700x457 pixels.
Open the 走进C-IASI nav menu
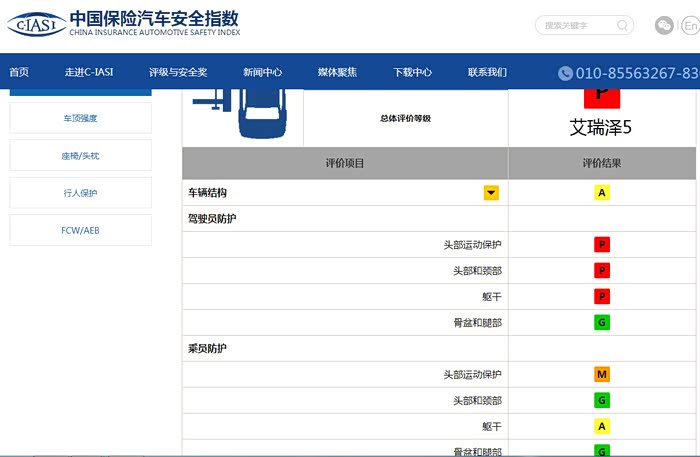[89, 73]
